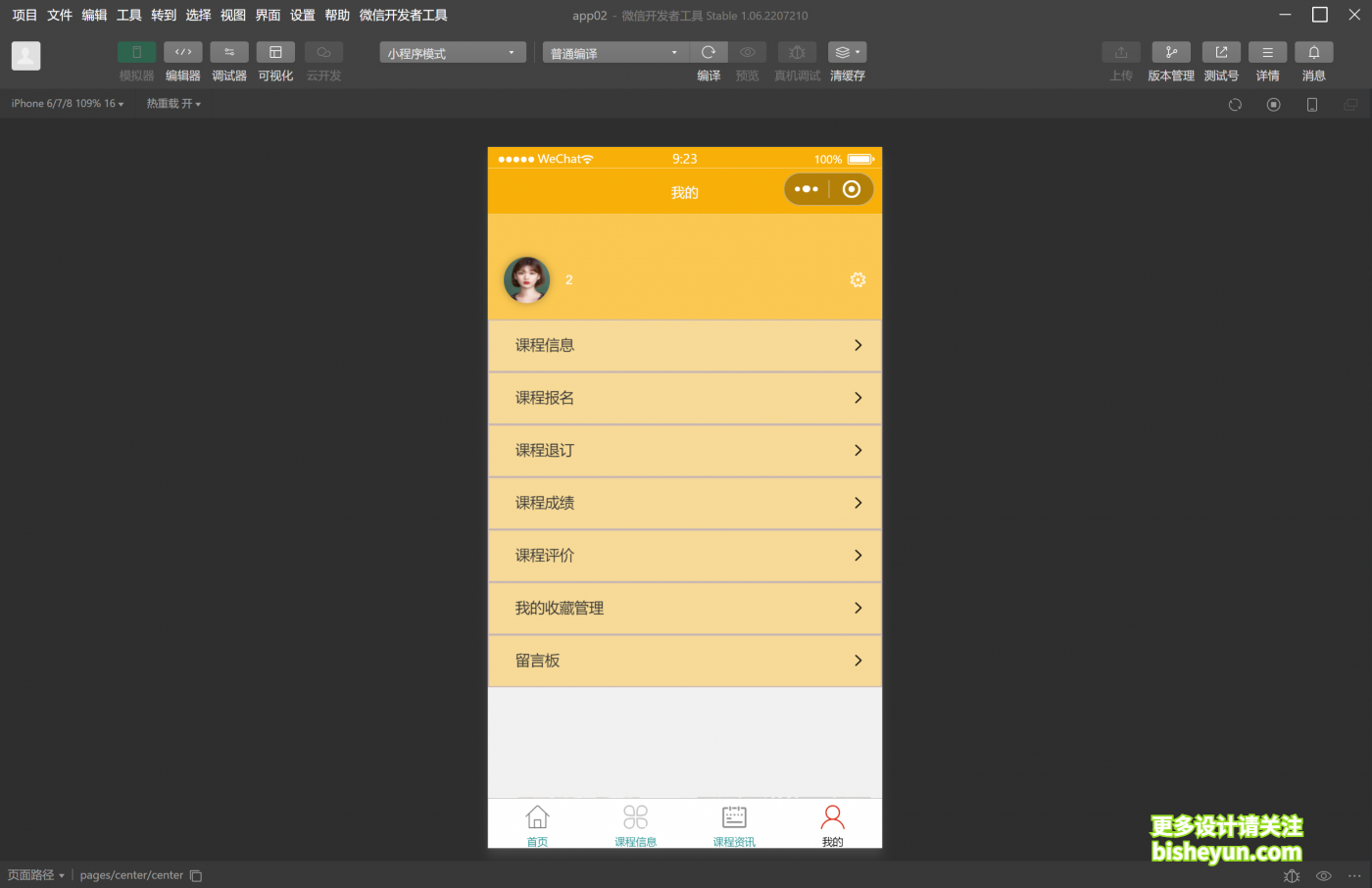Open the hot reload dropdown
Screen dimensions: 1372x888
click(x=173, y=104)
